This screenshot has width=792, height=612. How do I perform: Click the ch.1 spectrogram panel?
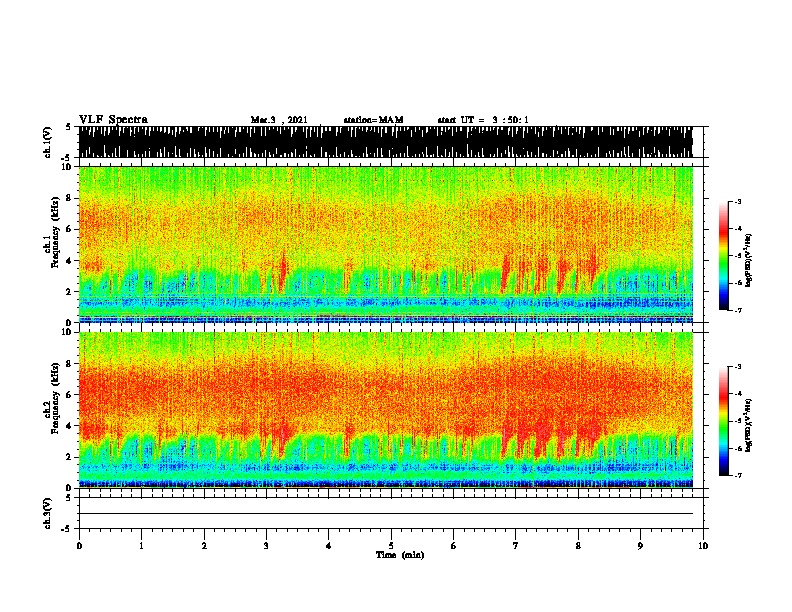point(385,244)
